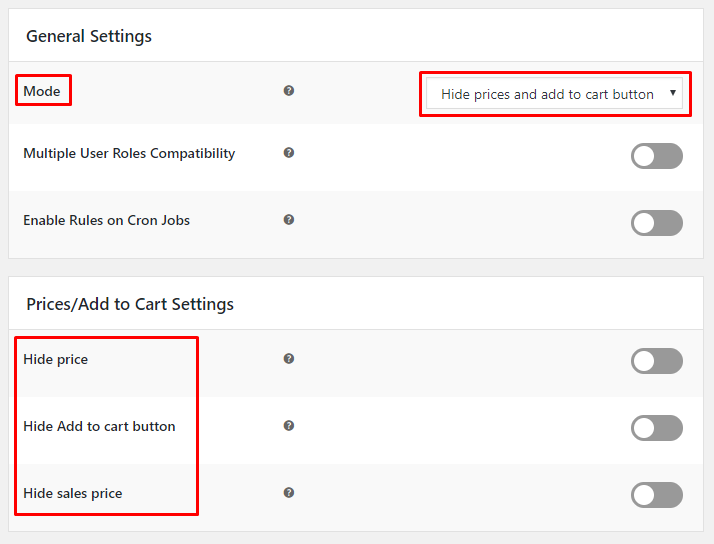Click the Enable Rules on Cron Jobs label
This screenshot has height=544, width=714.
click(x=106, y=220)
